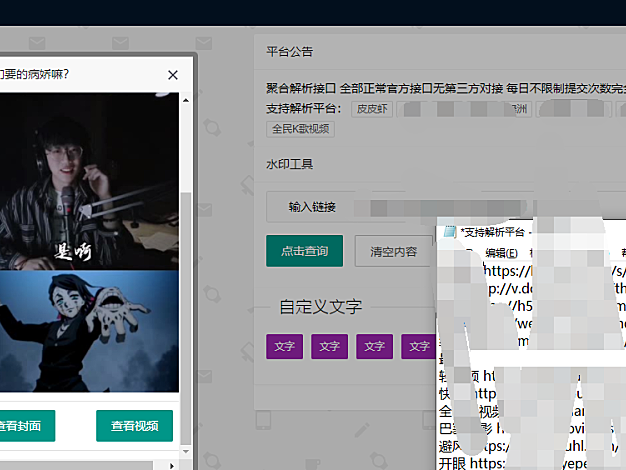Click the singer video thumbnail
Screen dimensions: 626x470
(89, 182)
